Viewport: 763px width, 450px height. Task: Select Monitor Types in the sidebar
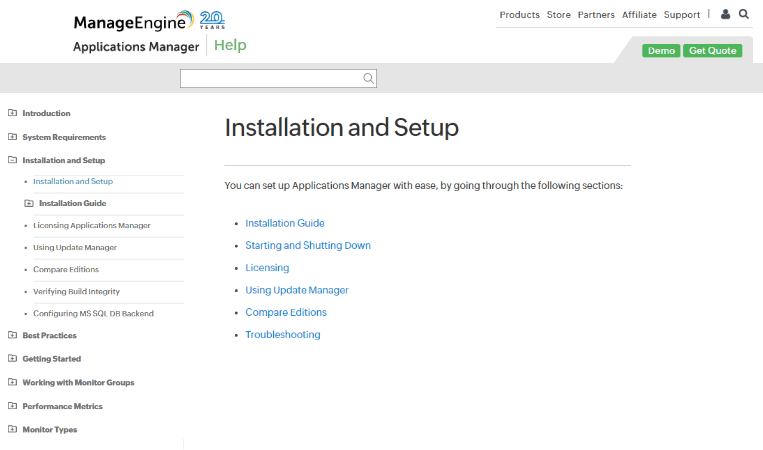point(50,430)
